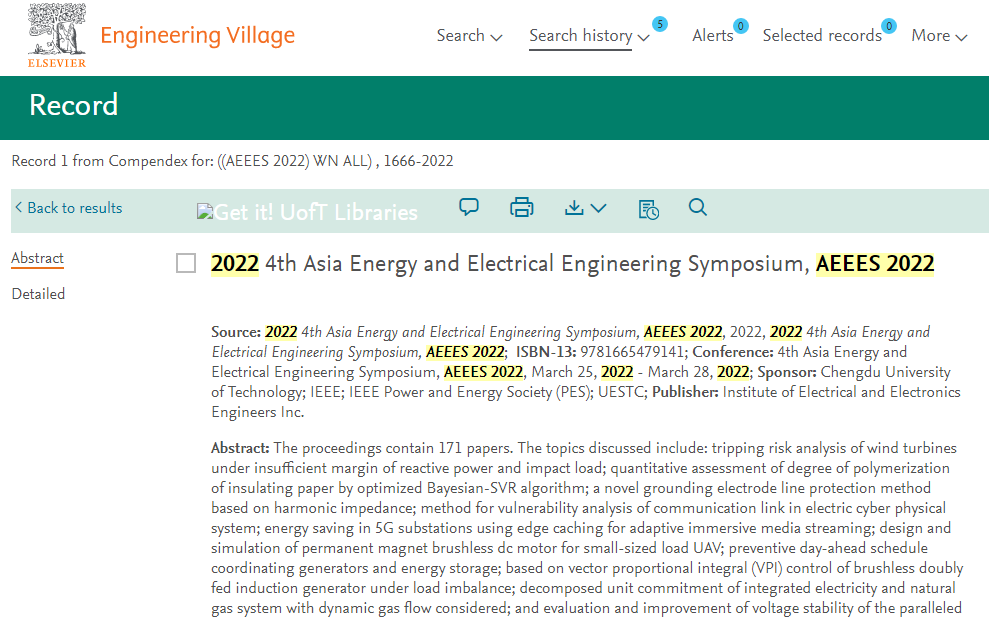Check the record selection checkbox
The width and height of the screenshot is (989, 618).
point(186,263)
